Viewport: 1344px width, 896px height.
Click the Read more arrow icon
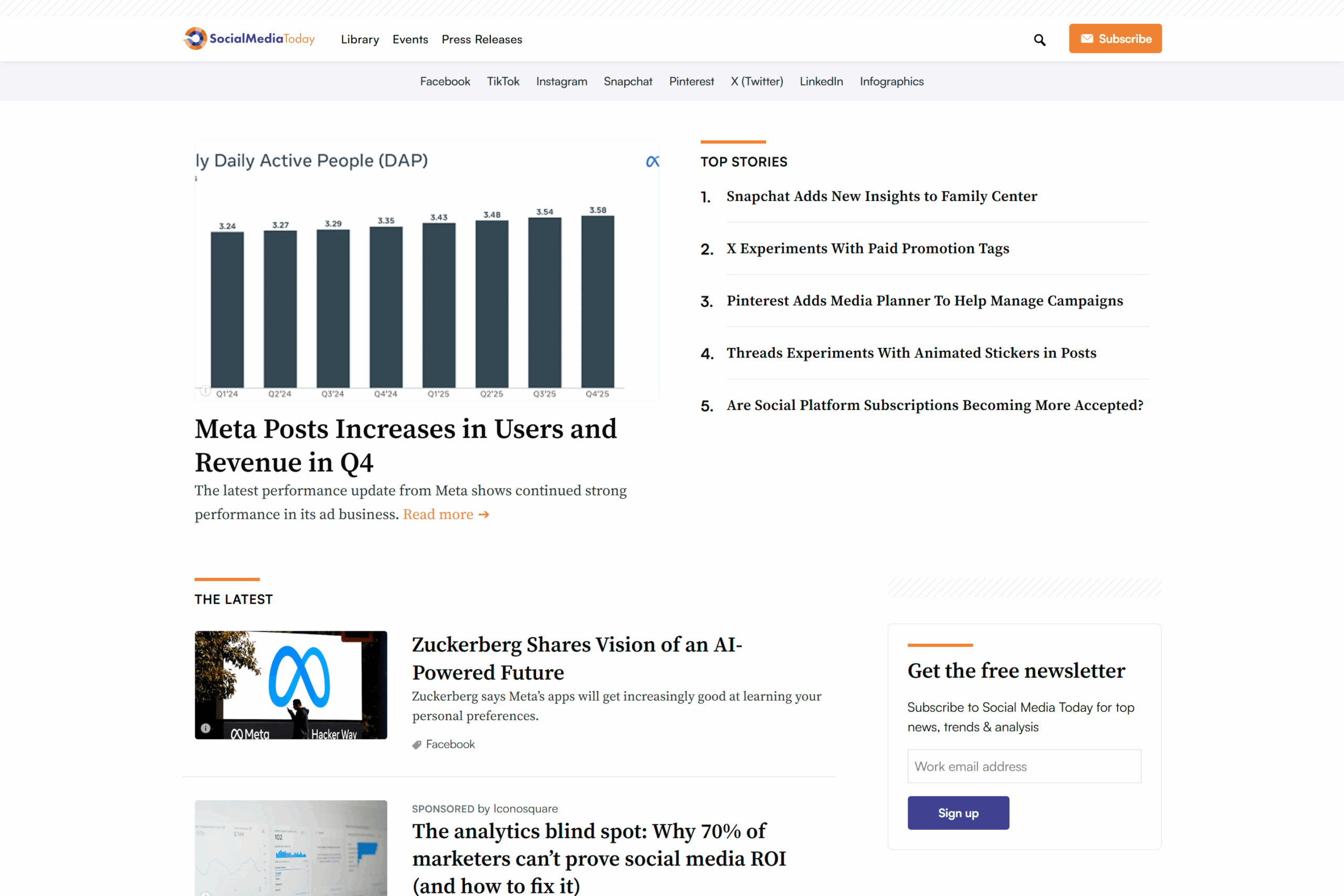pyautogui.click(x=484, y=514)
